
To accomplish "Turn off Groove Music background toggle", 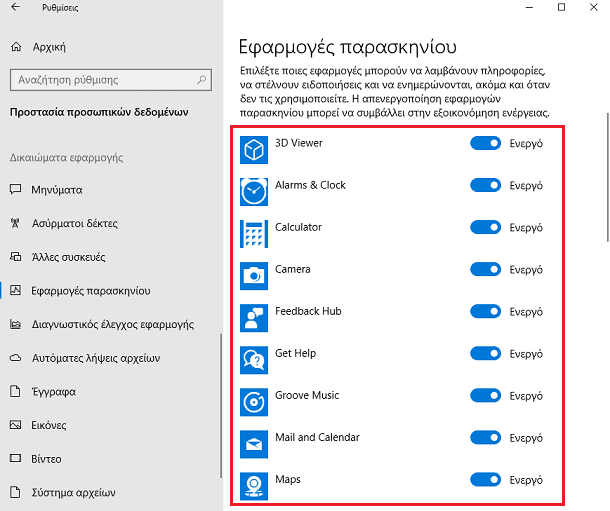I will pyautogui.click(x=486, y=395).
